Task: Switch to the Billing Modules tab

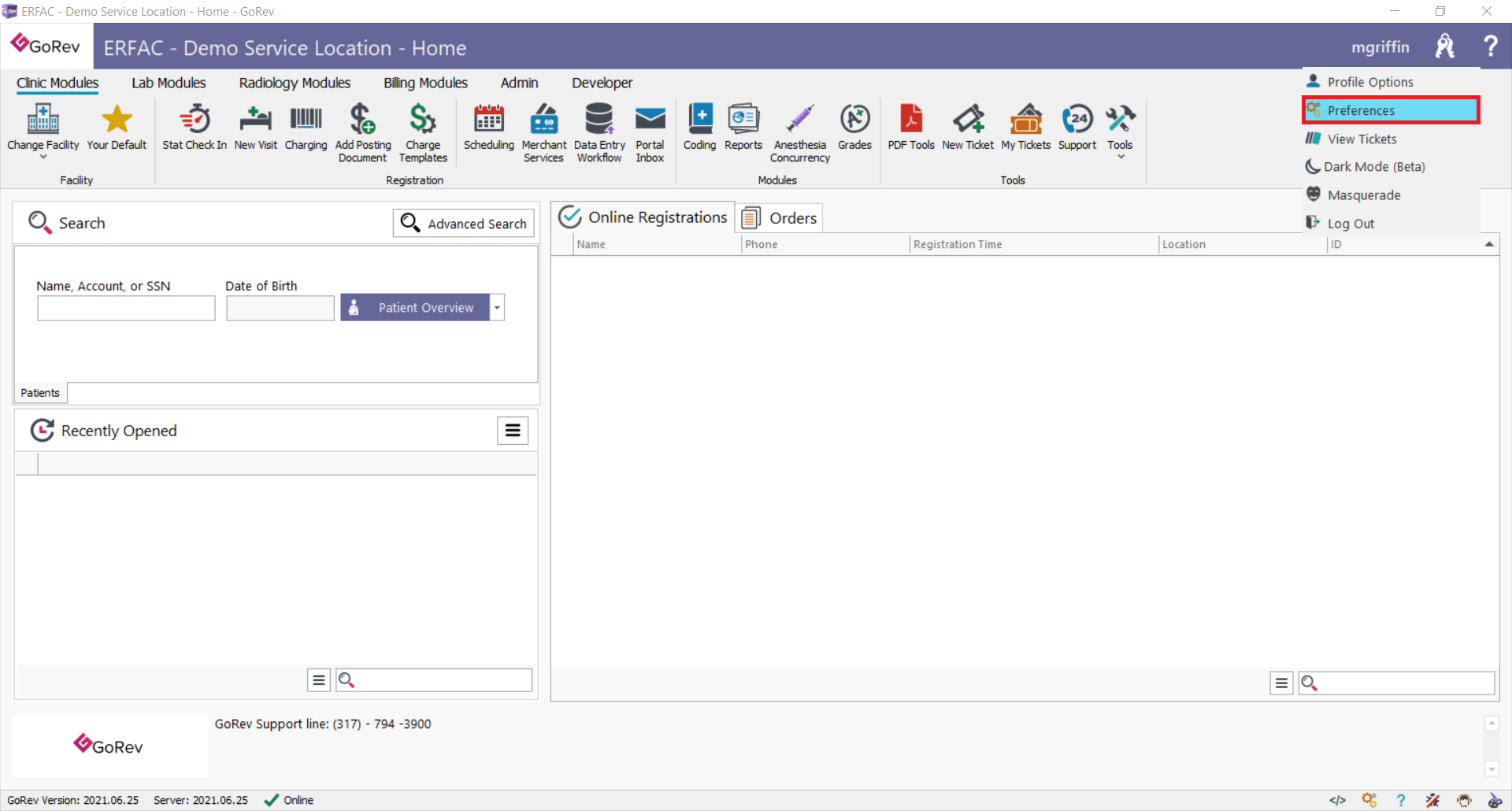Action: (x=425, y=83)
